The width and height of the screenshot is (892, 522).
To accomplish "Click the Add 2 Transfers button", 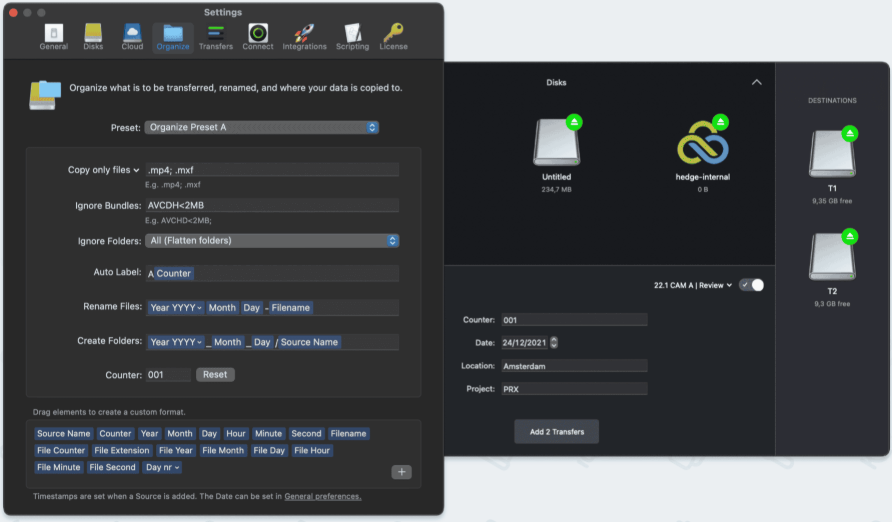I will pyautogui.click(x=556, y=432).
